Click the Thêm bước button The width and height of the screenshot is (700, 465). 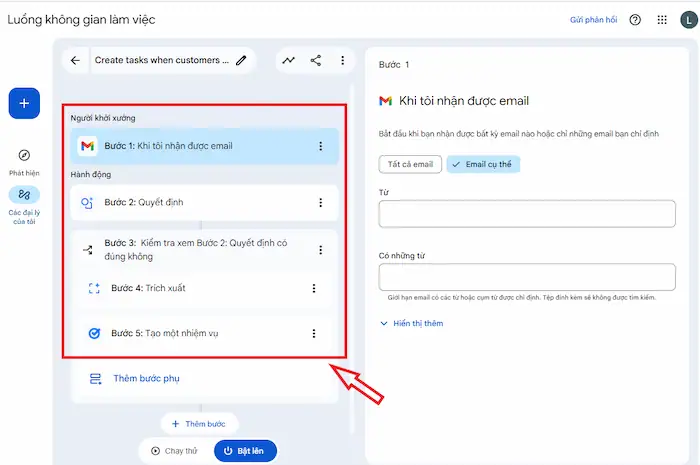point(199,424)
